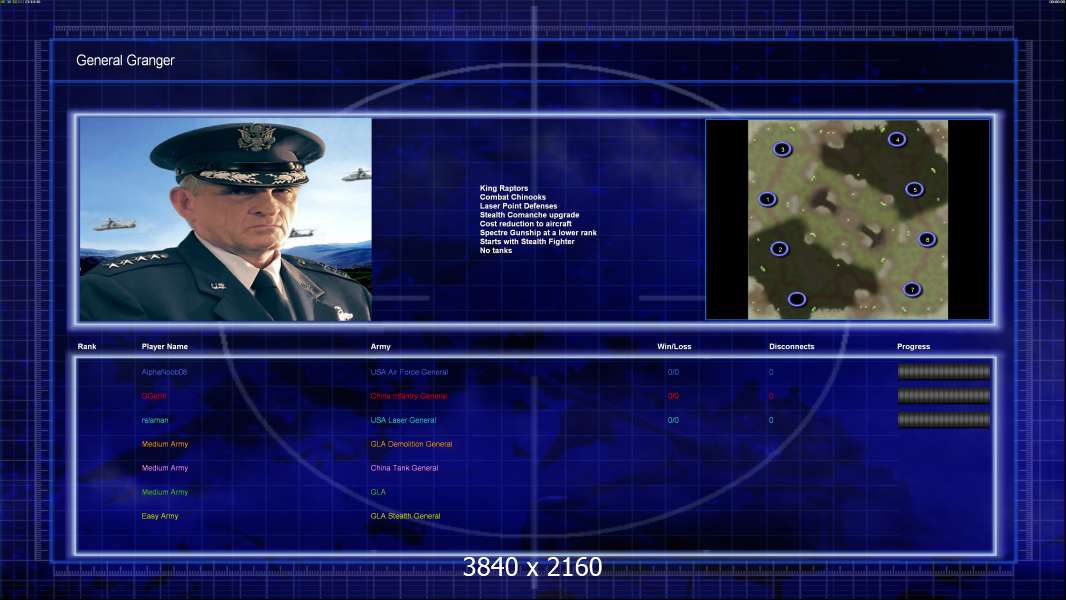Select the red player name in the China Infantry row
The width and height of the screenshot is (1066, 600).
pos(154,396)
